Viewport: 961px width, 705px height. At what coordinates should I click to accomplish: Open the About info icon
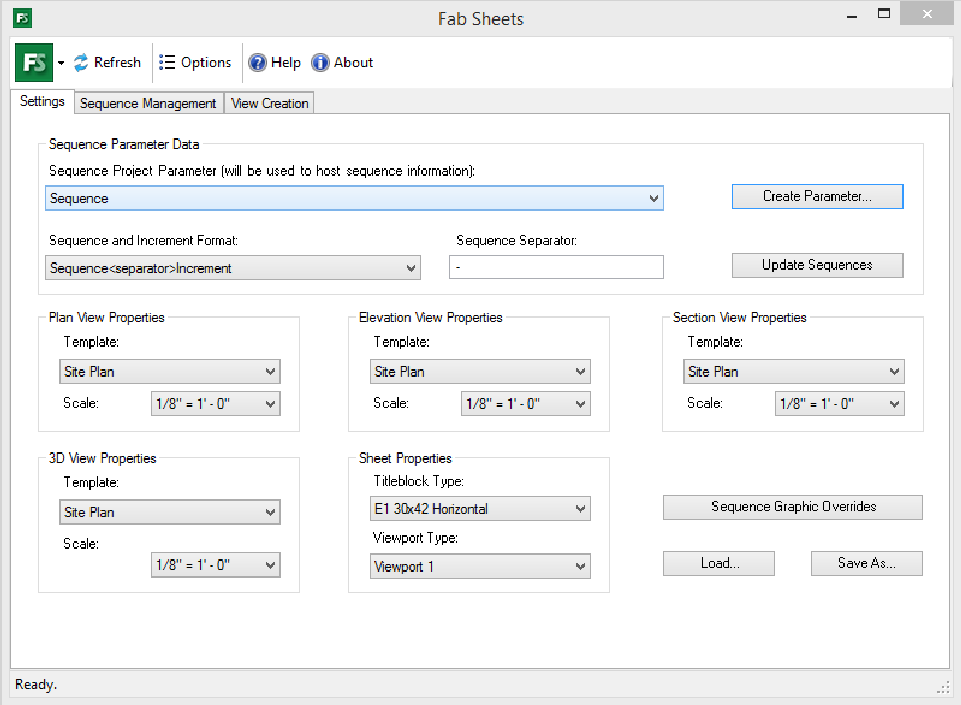tap(321, 63)
